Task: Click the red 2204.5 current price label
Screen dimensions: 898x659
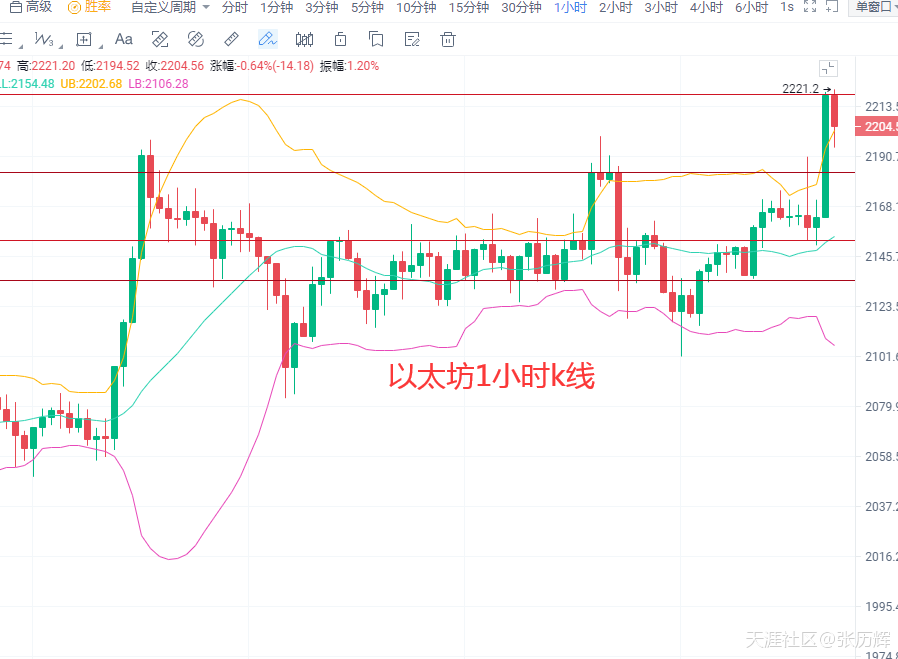Action: tap(877, 127)
